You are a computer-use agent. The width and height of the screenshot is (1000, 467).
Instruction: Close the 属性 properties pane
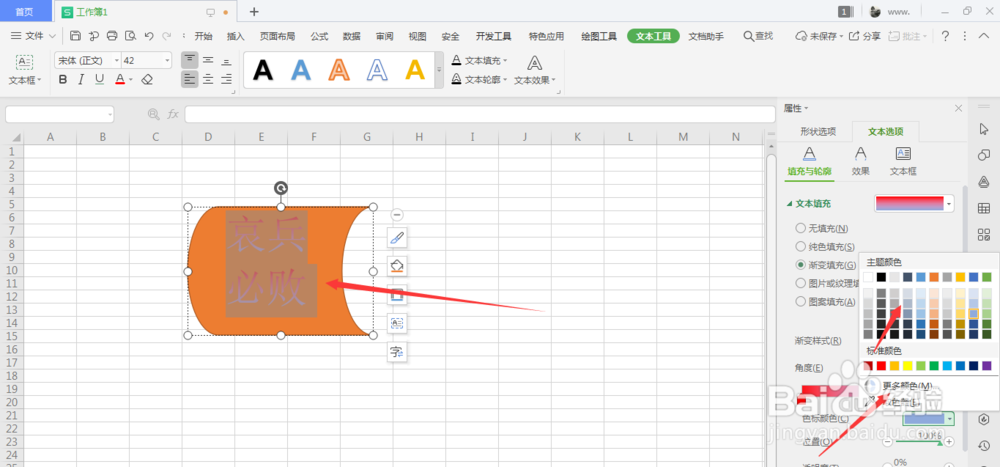pos(958,108)
